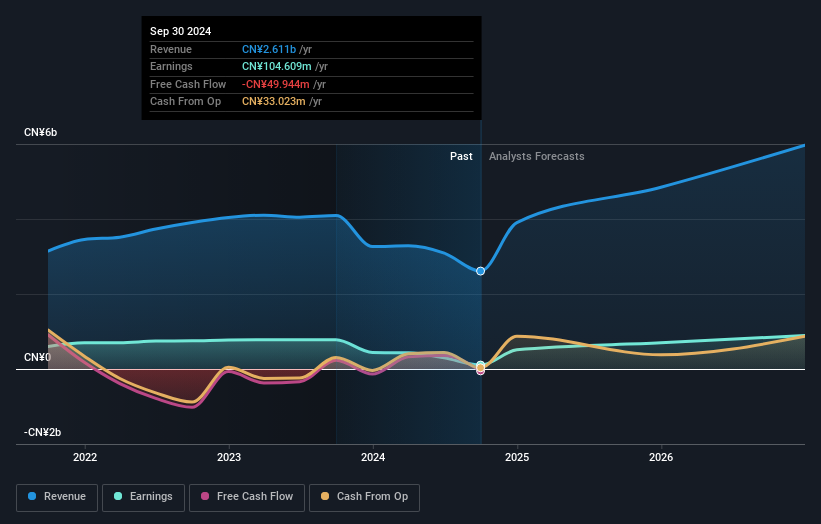This screenshot has width=821, height=524.
Task: Click the CN¥33.023m cash from op value
Action: coord(273,102)
